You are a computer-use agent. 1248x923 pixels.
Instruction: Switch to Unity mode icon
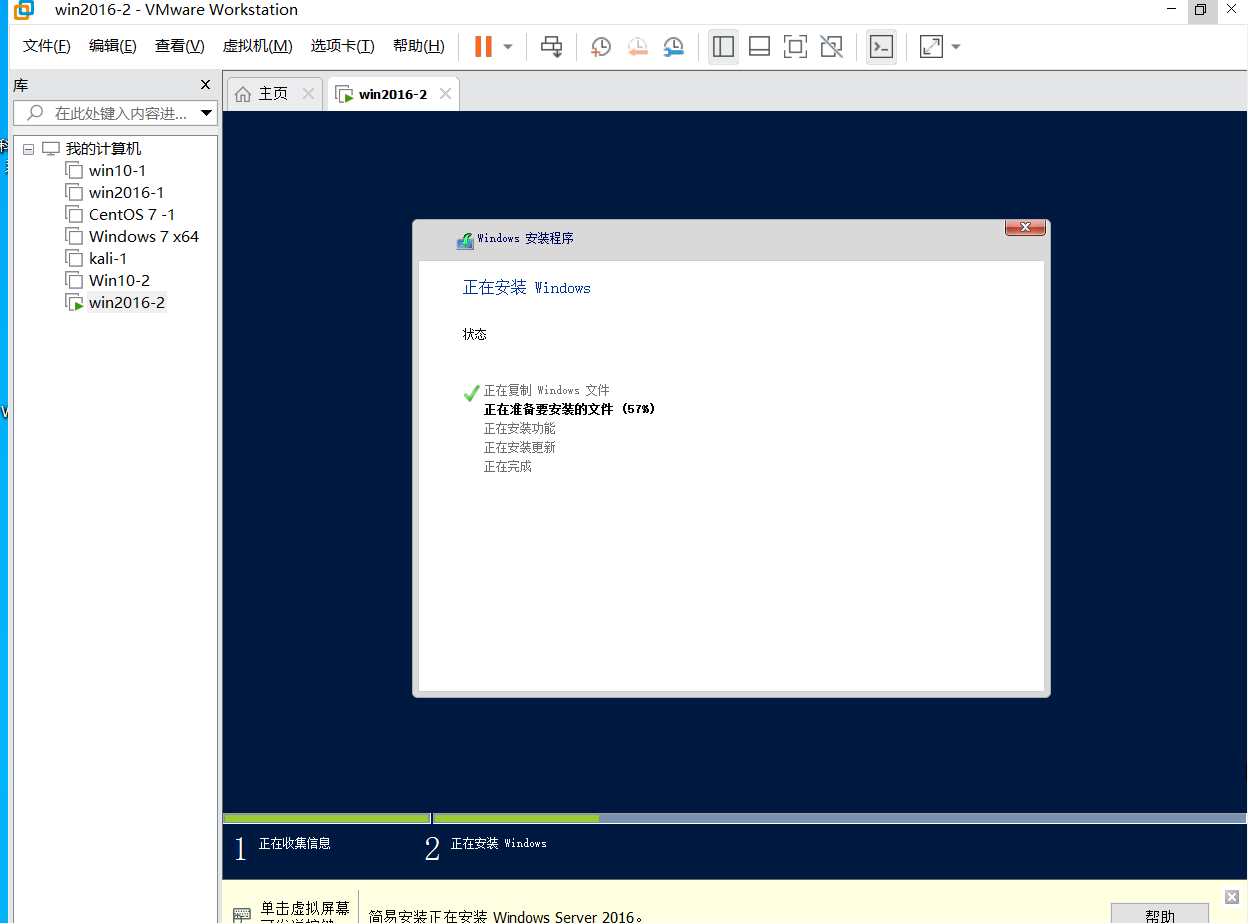[831, 46]
